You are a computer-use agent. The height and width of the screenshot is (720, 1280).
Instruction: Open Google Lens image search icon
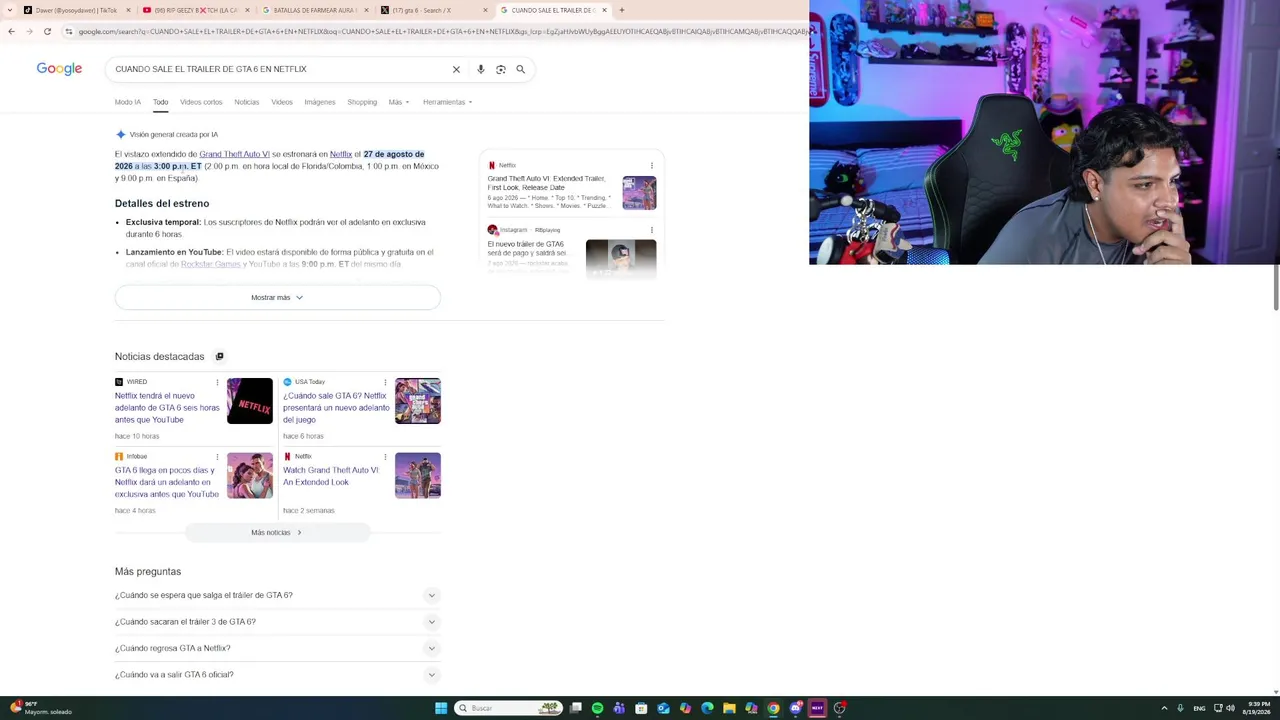(x=501, y=69)
